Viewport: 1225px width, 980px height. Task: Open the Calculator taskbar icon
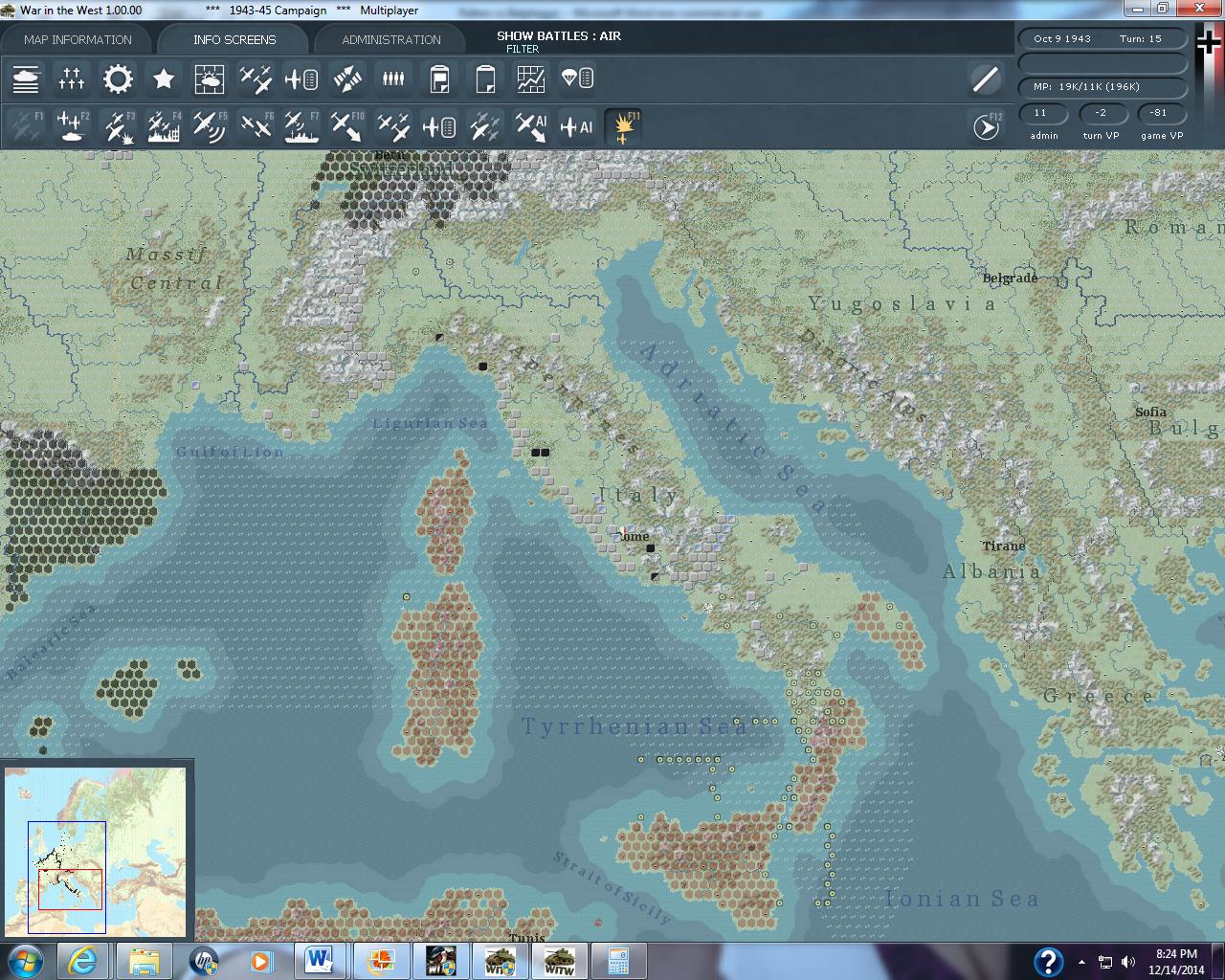618,961
